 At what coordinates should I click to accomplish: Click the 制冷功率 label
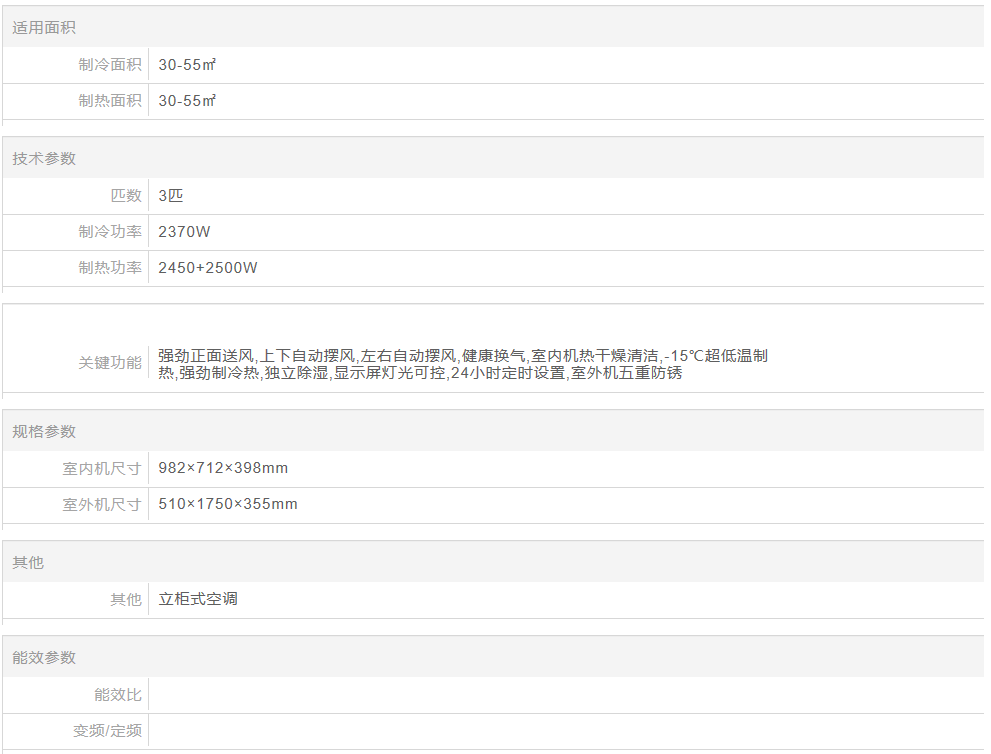(x=110, y=231)
